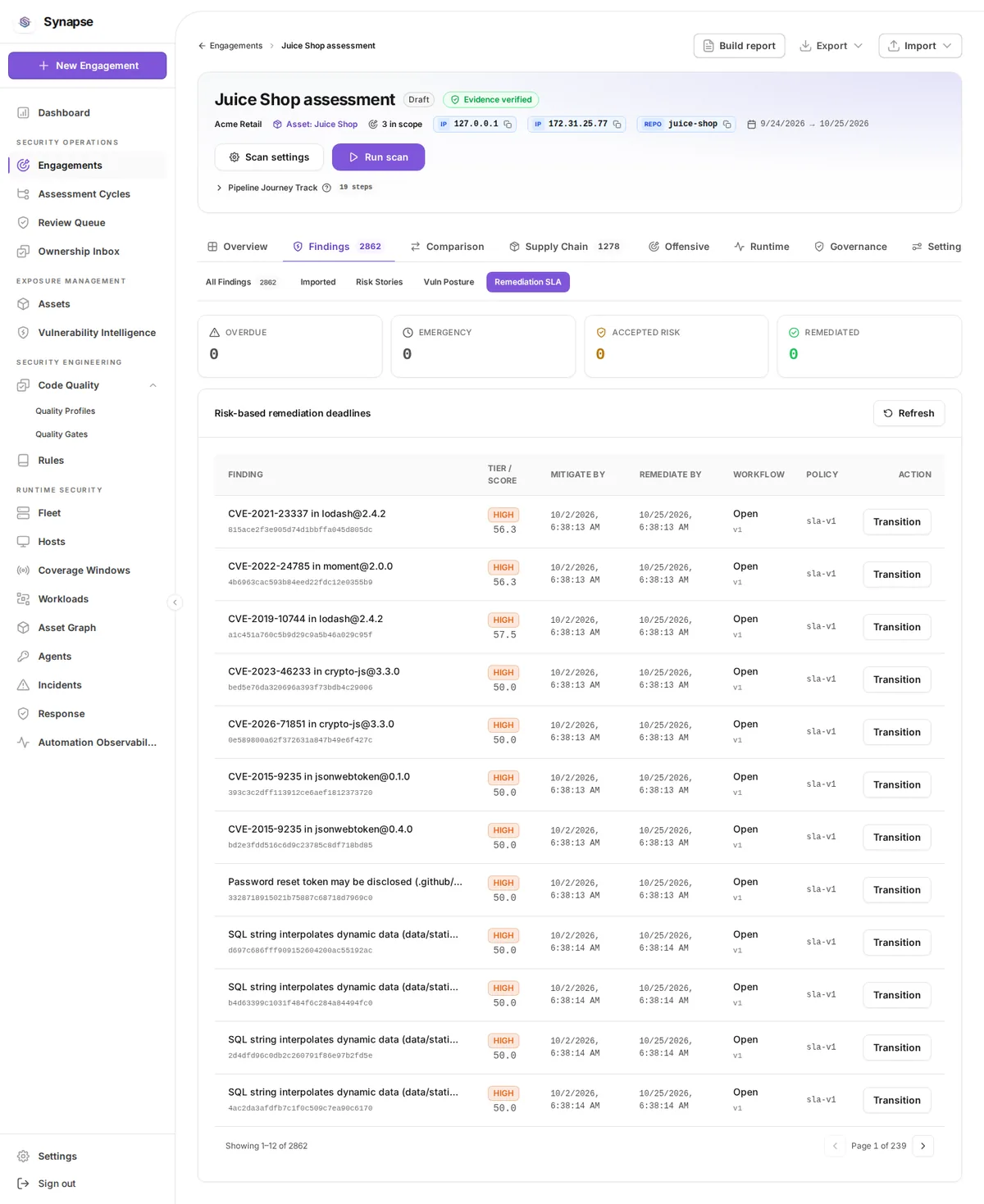Switch to the Comparison tab

[447, 247]
